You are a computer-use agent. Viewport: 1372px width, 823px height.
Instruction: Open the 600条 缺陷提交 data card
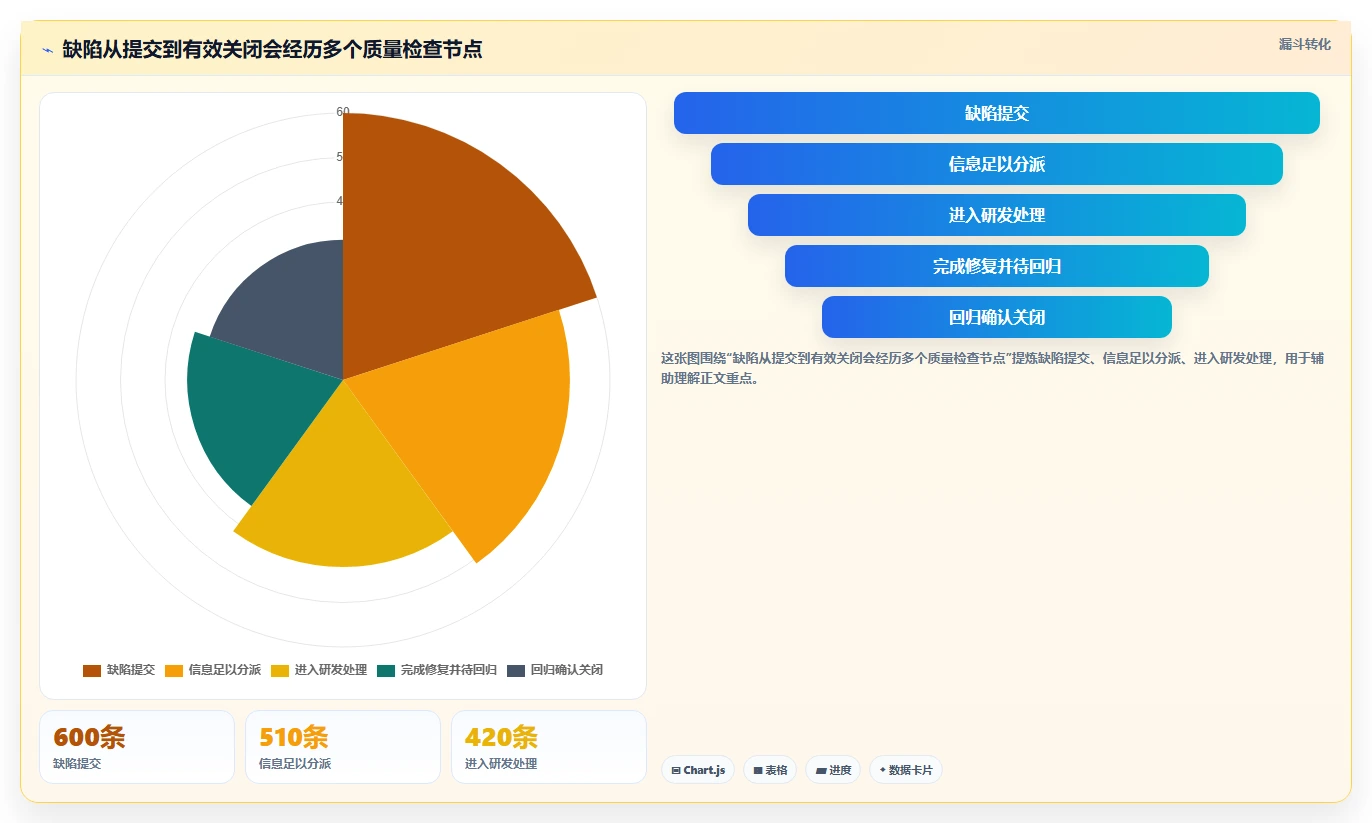click(x=137, y=747)
